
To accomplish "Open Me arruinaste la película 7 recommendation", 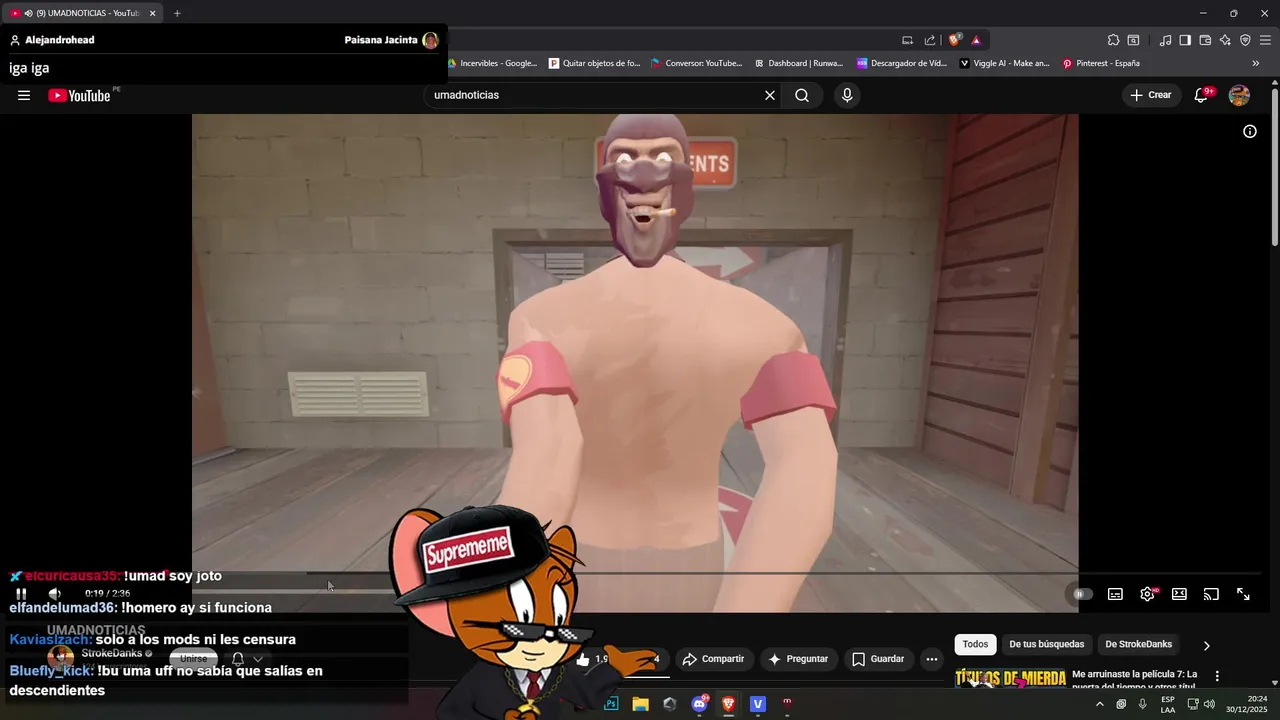I will tap(1134, 680).
